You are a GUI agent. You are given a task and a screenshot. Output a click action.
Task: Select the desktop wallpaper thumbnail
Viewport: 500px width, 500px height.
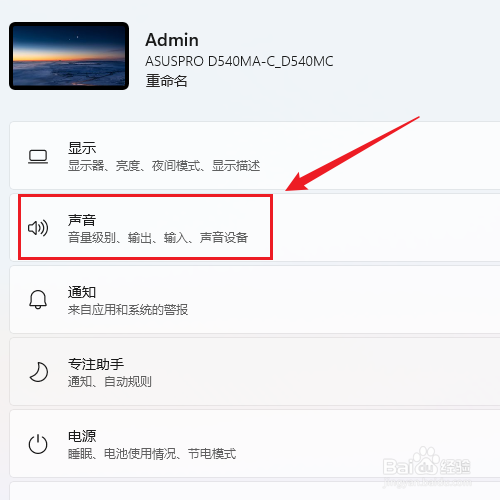69,56
